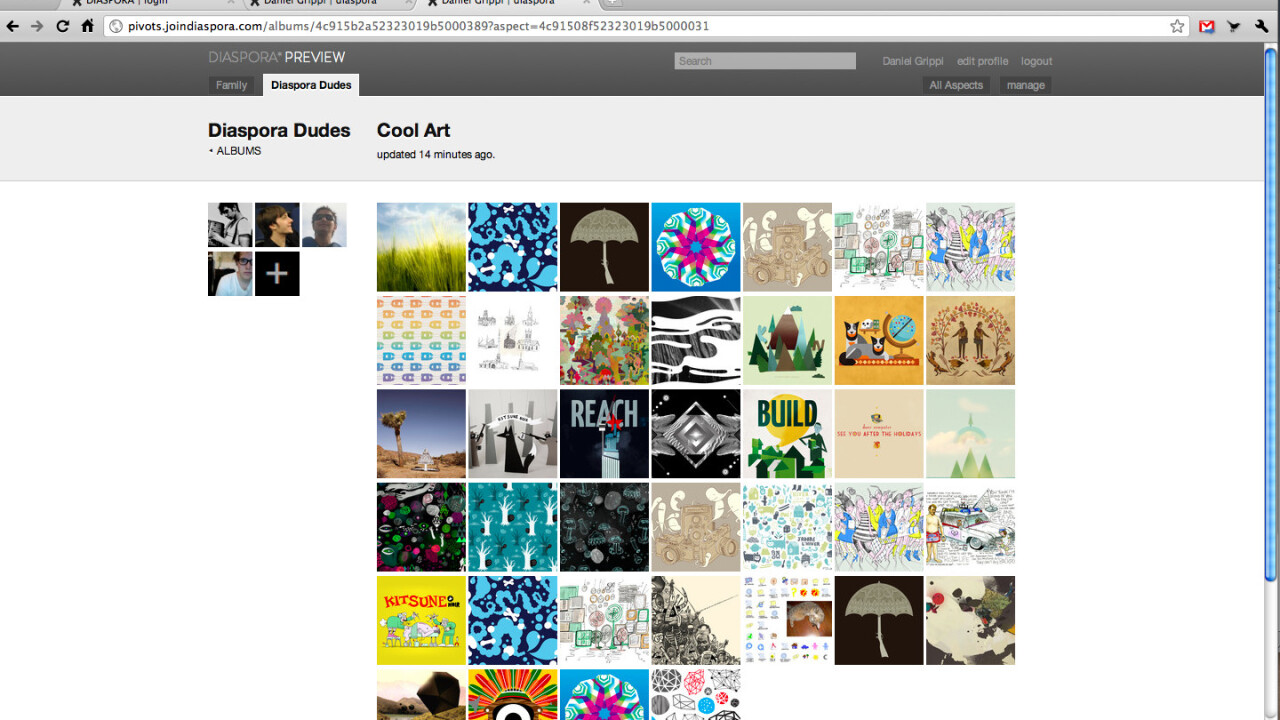
Task: Click the browser forward arrow
Action: 37,26
